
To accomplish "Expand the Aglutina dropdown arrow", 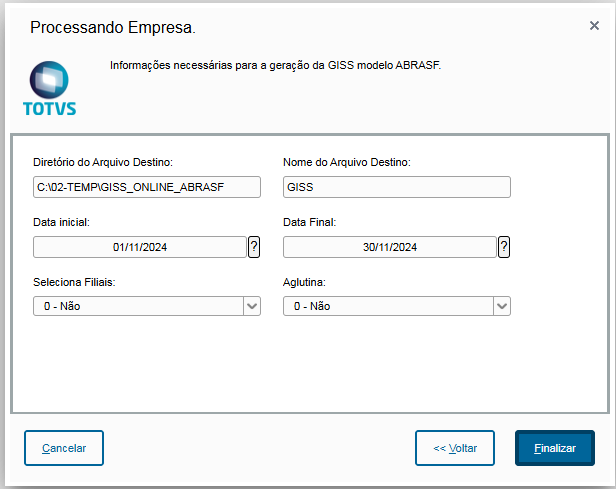I will [502, 306].
